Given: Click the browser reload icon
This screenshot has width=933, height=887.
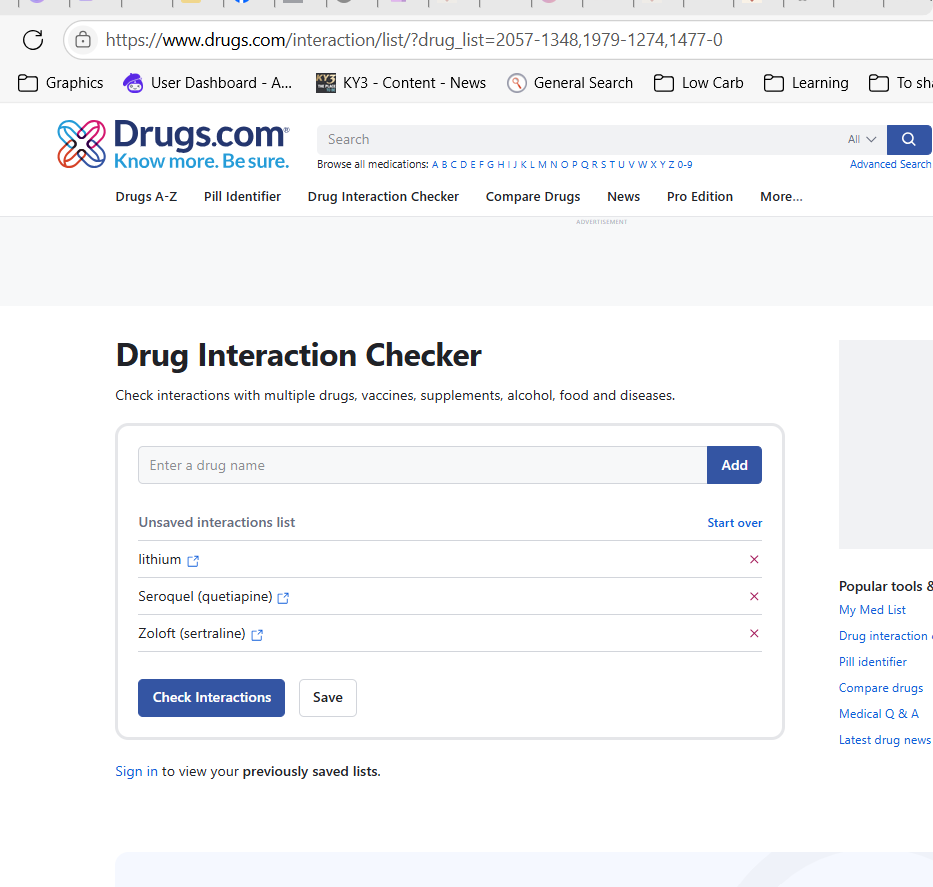Looking at the screenshot, I should click(33, 40).
